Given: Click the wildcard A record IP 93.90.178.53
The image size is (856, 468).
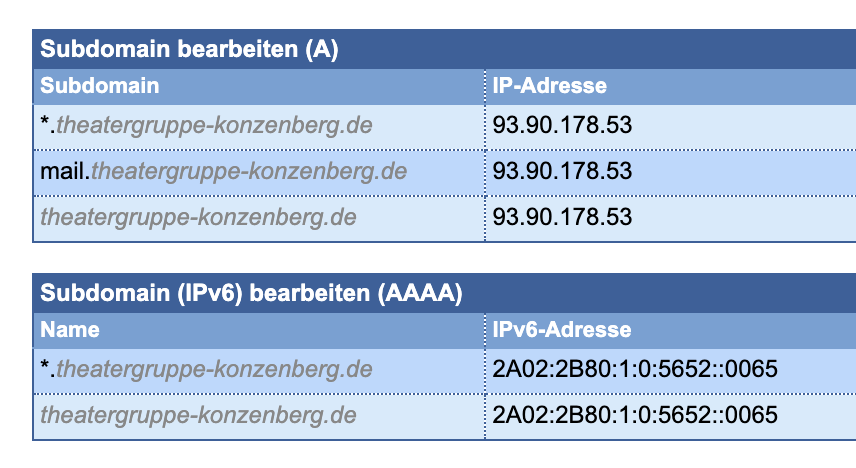Looking at the screenshot, I should (562, 126).
